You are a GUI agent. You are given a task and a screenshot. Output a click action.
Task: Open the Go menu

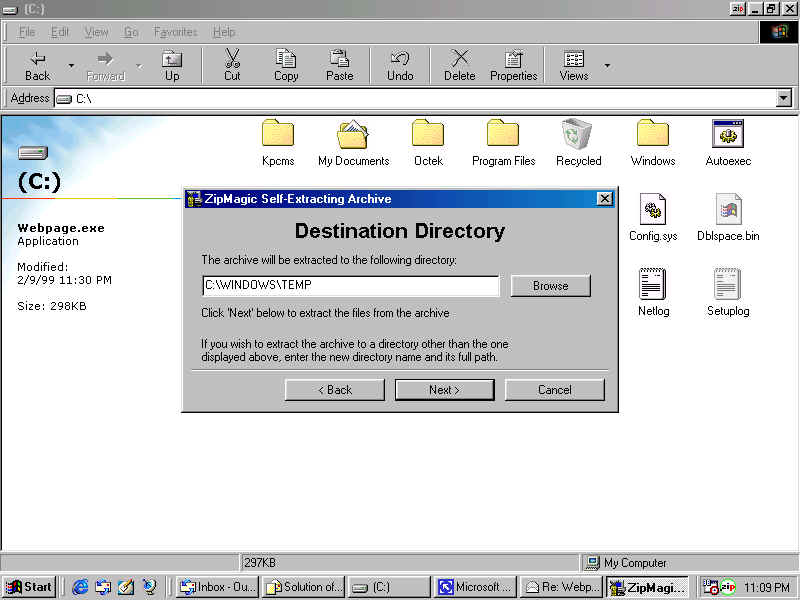tap(131, 32)
